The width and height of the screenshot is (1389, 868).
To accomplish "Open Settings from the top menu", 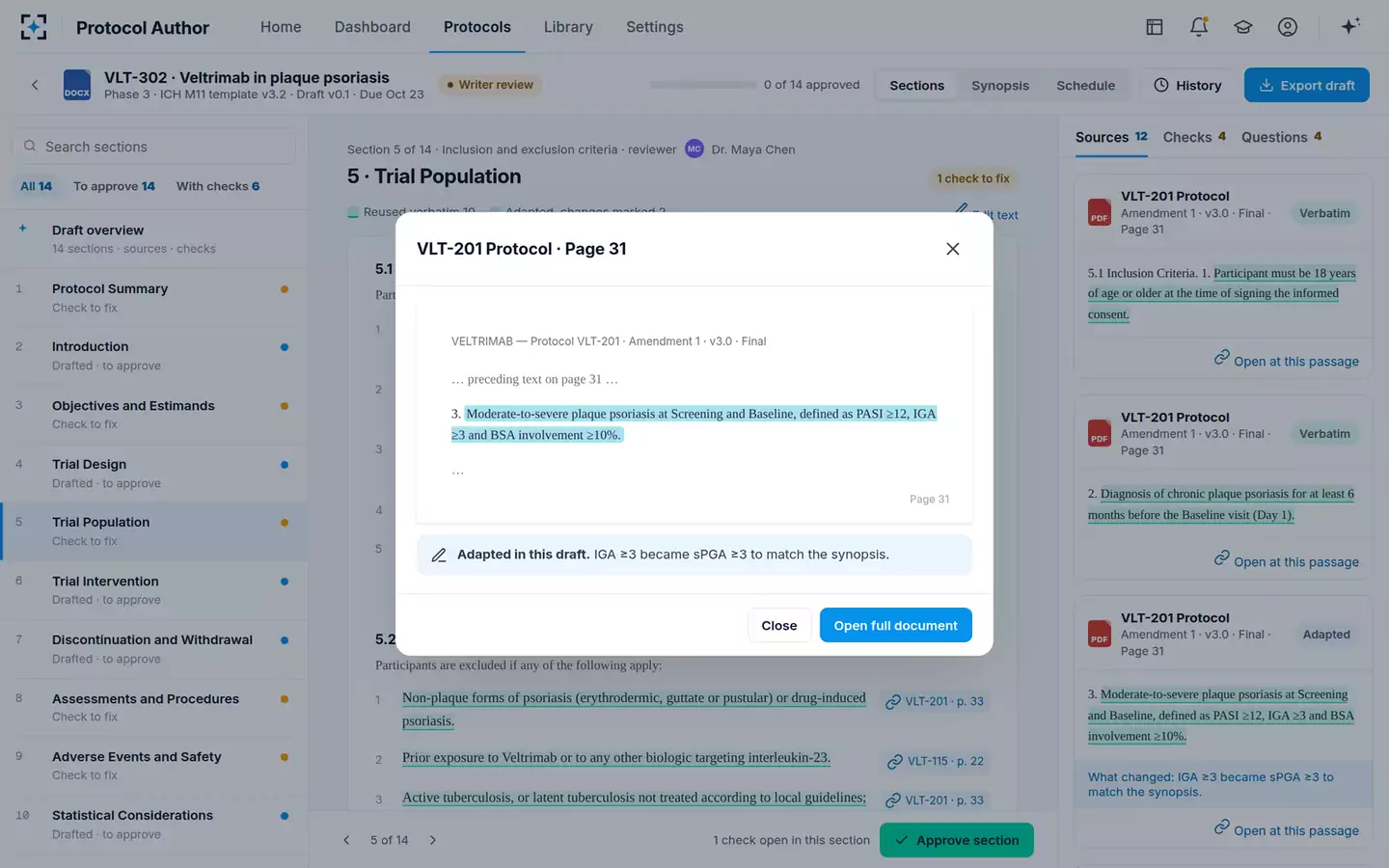I will (x=655, y=27).
